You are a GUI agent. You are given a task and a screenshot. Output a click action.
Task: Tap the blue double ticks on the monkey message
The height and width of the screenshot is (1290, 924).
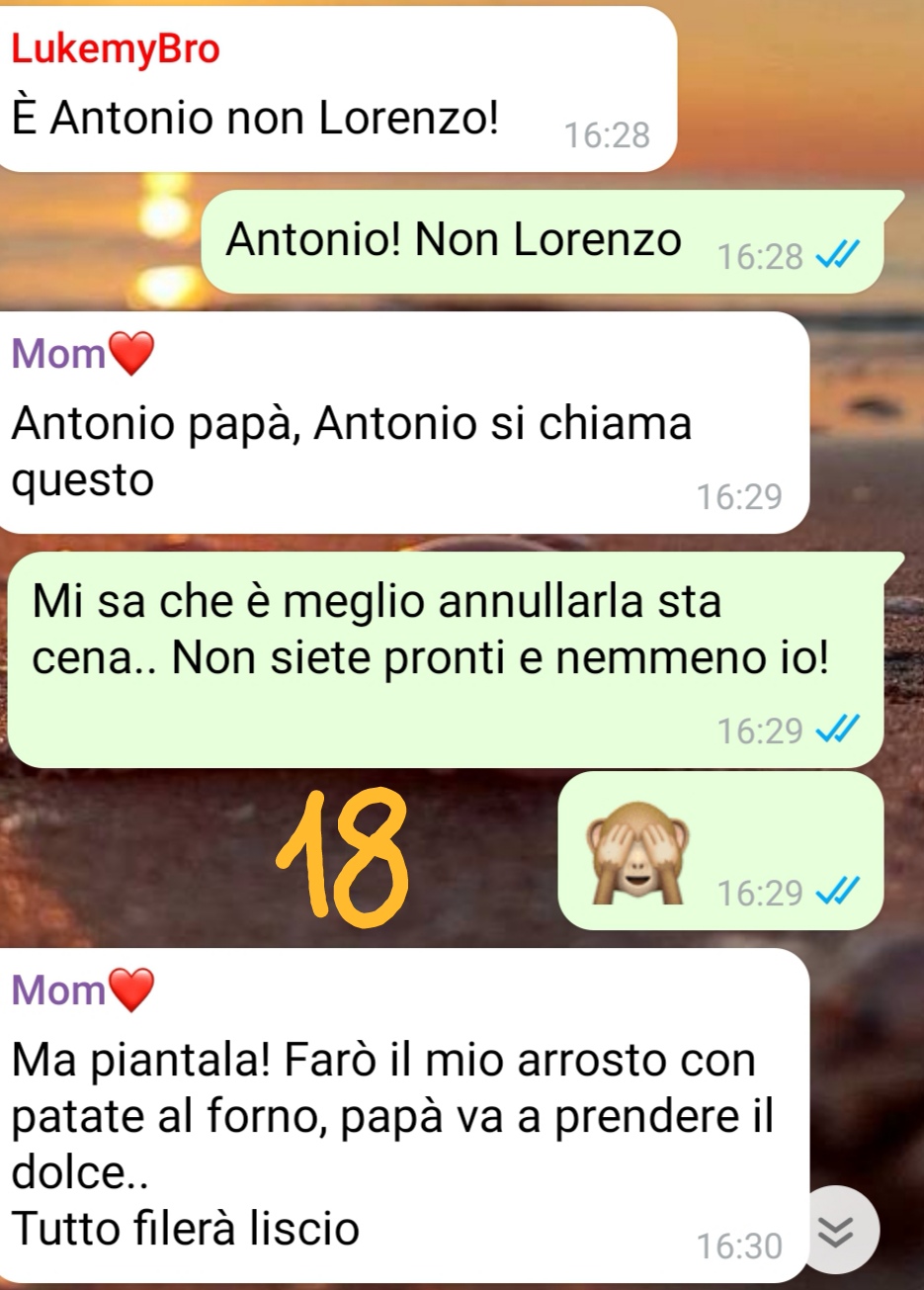(838, 893)
